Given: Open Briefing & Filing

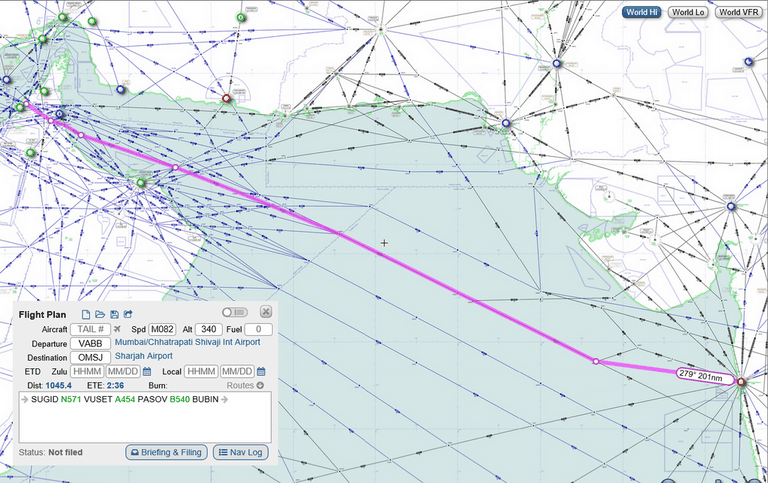Looking at the screenshot, I should click(167, 452).
